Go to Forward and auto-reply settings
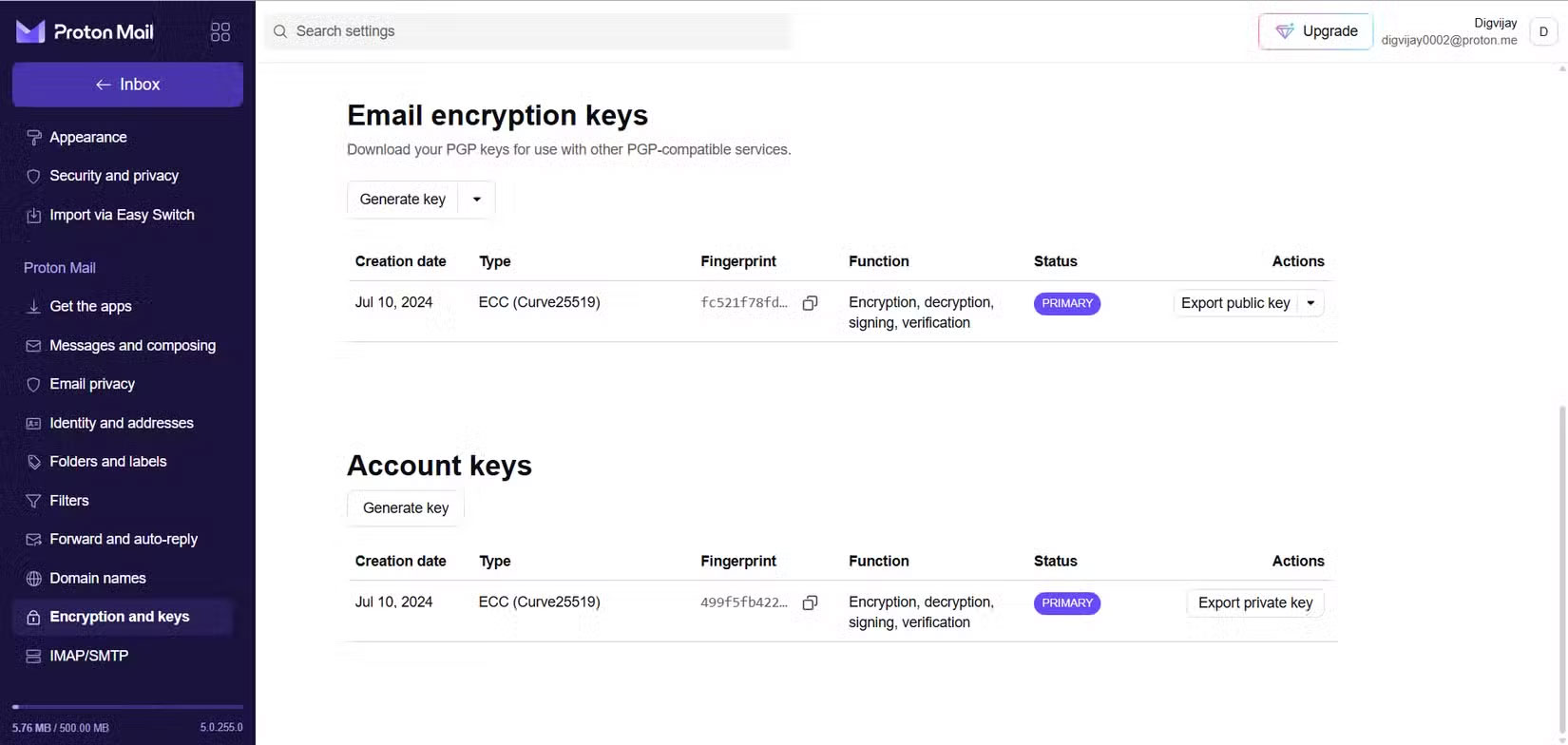This screenshot has width=1568, height=745. (124, 539)
